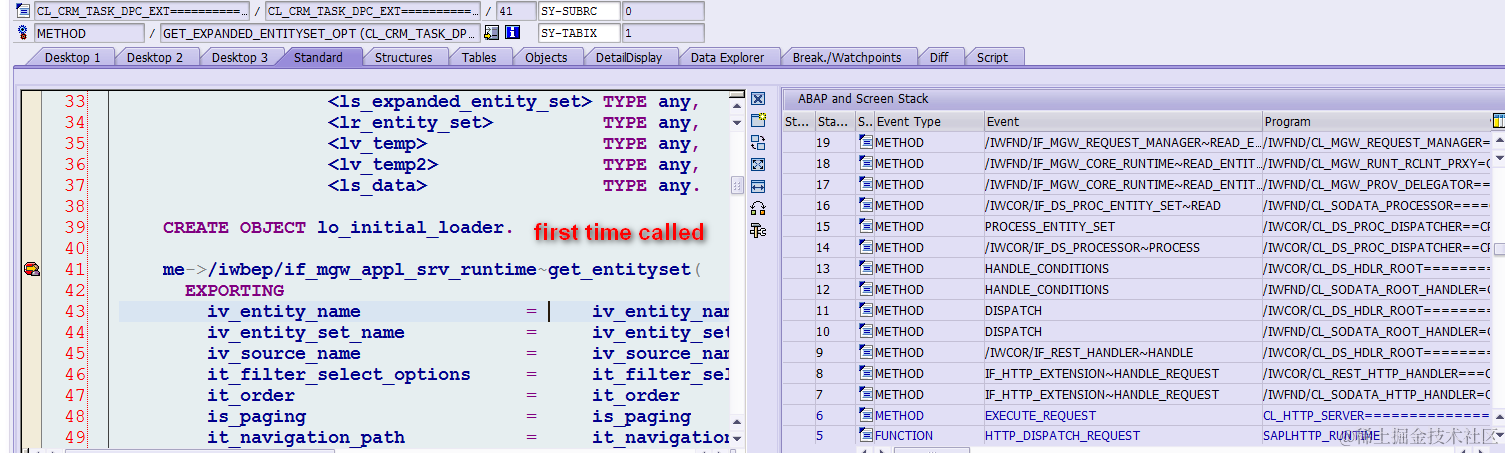Click the gear icon beside the METHOD field

click(x=23, y=32)
